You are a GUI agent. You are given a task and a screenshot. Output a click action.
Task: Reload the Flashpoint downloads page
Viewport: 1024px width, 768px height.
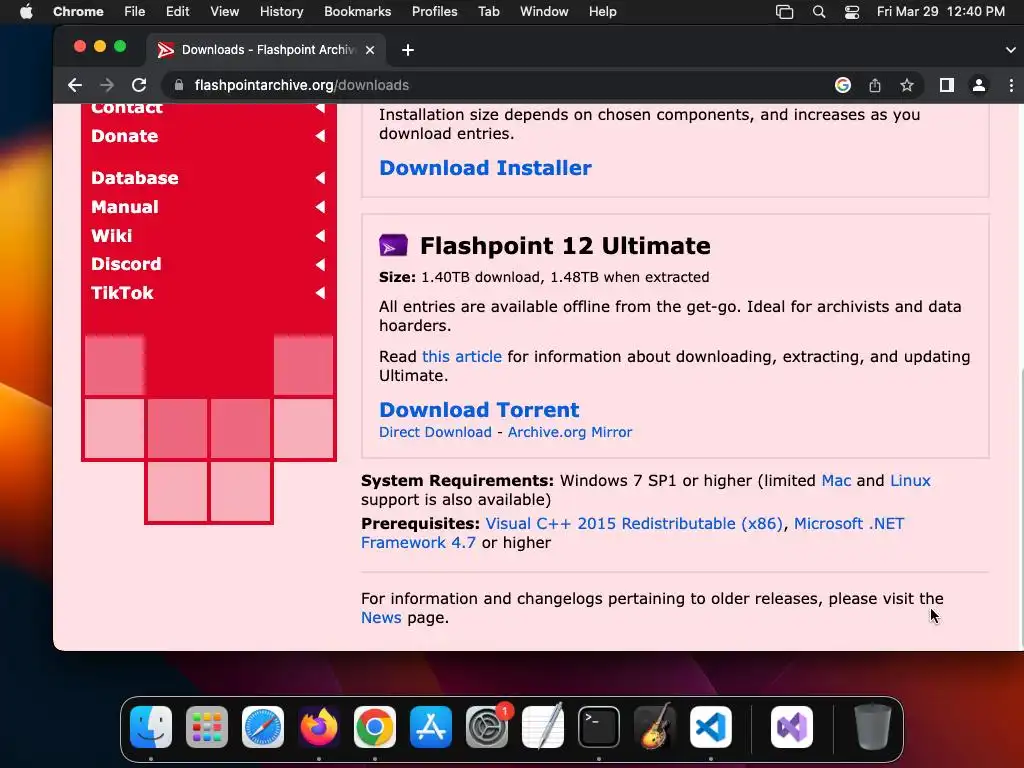coord(139,85)
